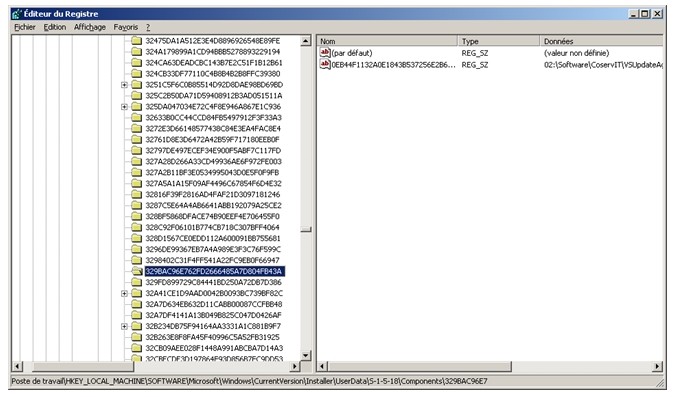Viewport: 676px width, 397px height.
Task: Click folder icon of key 3272E3D66148
Action: [137, 129]
